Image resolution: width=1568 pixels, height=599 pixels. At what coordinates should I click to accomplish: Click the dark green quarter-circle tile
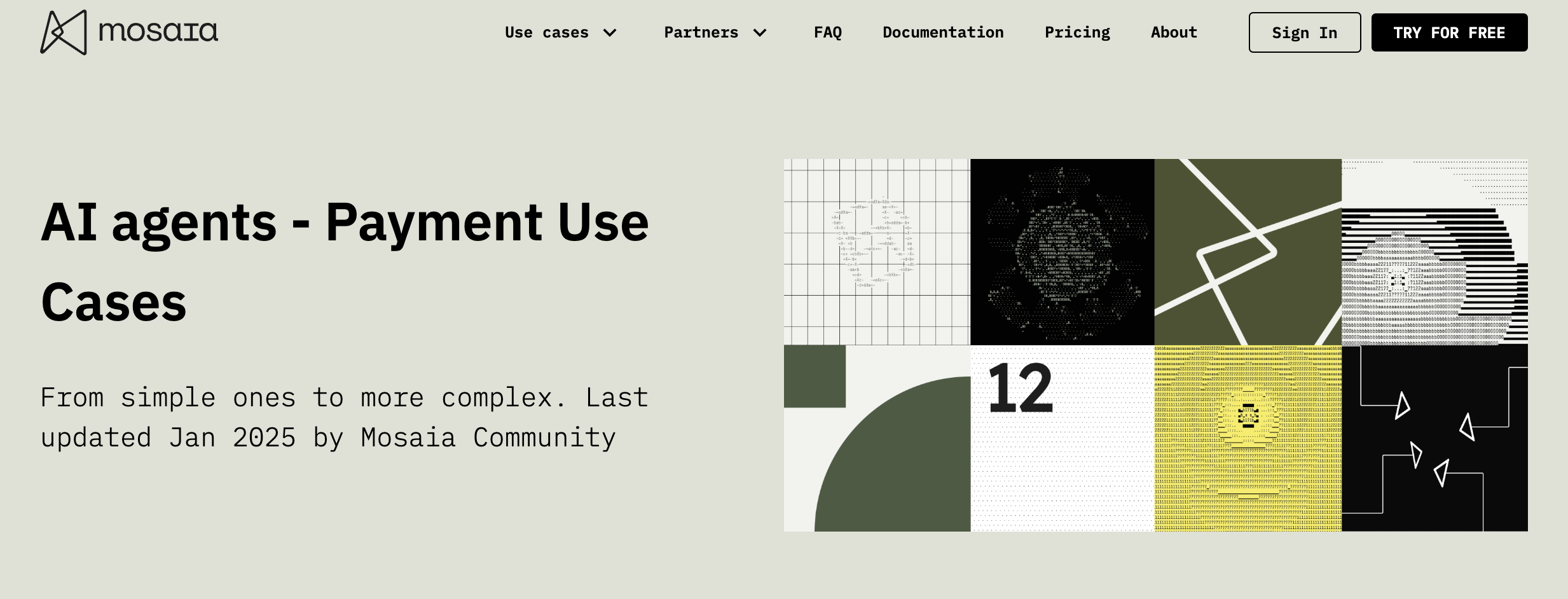tap(877, 438)
